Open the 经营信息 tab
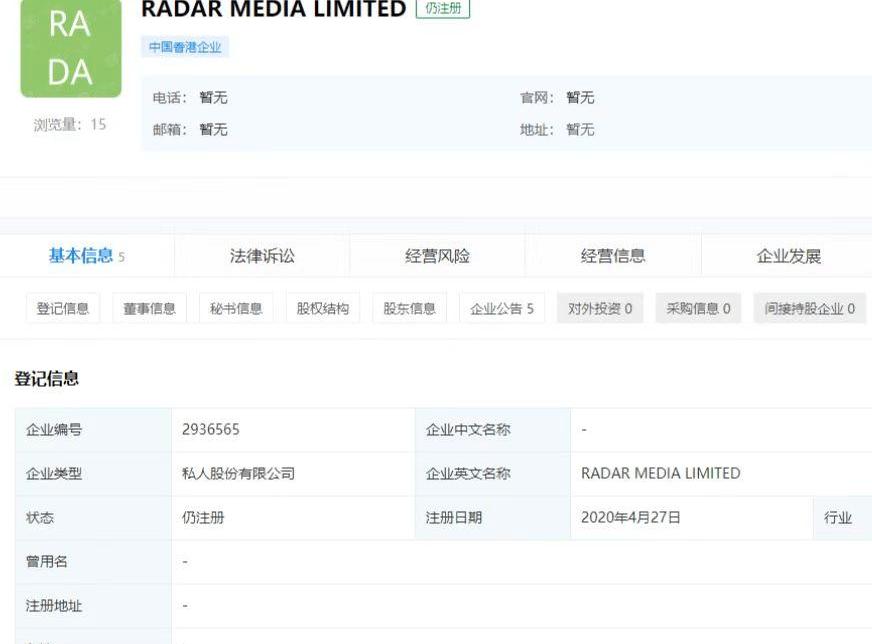The width and height of the screenshot is (872, 644). 613,256
